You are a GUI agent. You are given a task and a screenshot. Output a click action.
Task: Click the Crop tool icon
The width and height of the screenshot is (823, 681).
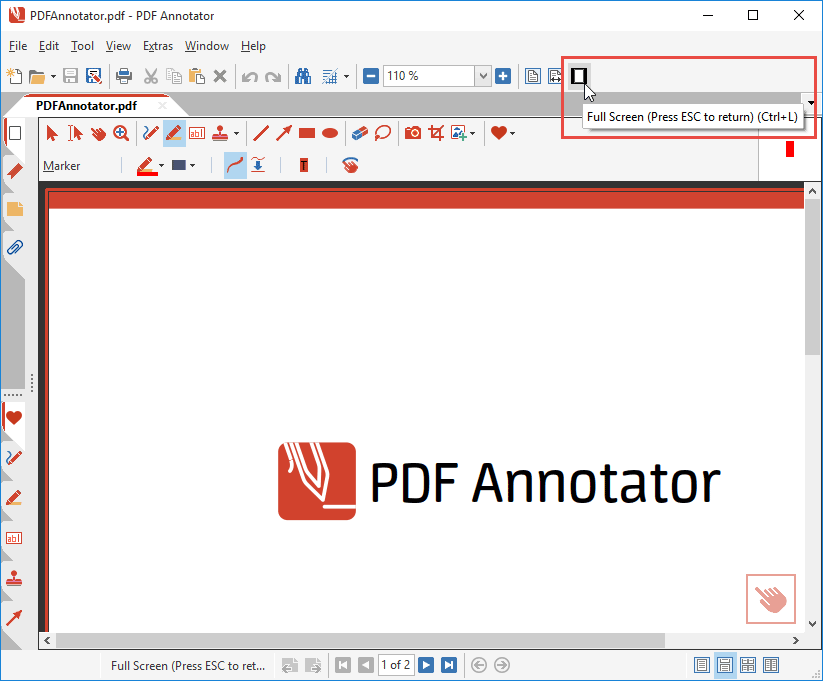tap(437, 133)
